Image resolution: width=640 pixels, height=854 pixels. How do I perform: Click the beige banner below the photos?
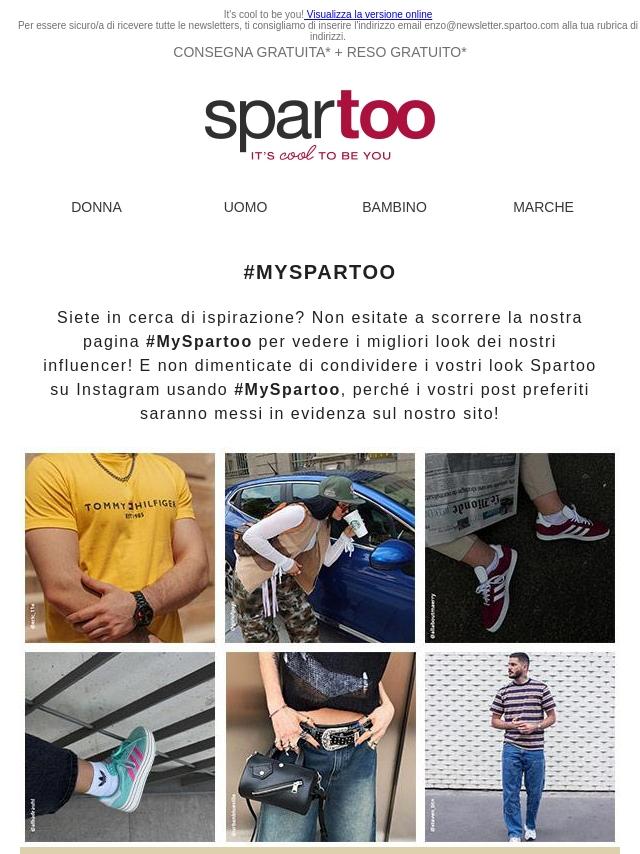320,850
